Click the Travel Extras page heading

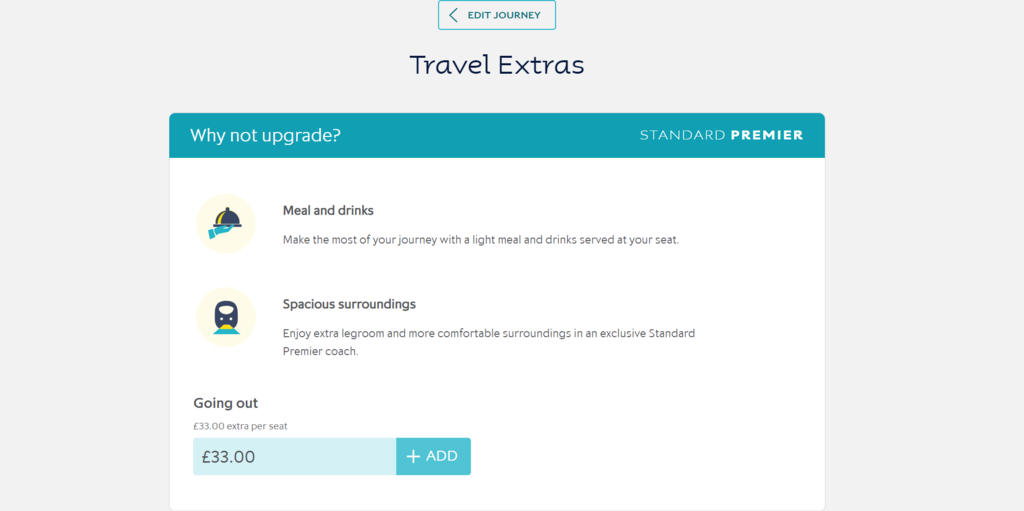[496, 65]
